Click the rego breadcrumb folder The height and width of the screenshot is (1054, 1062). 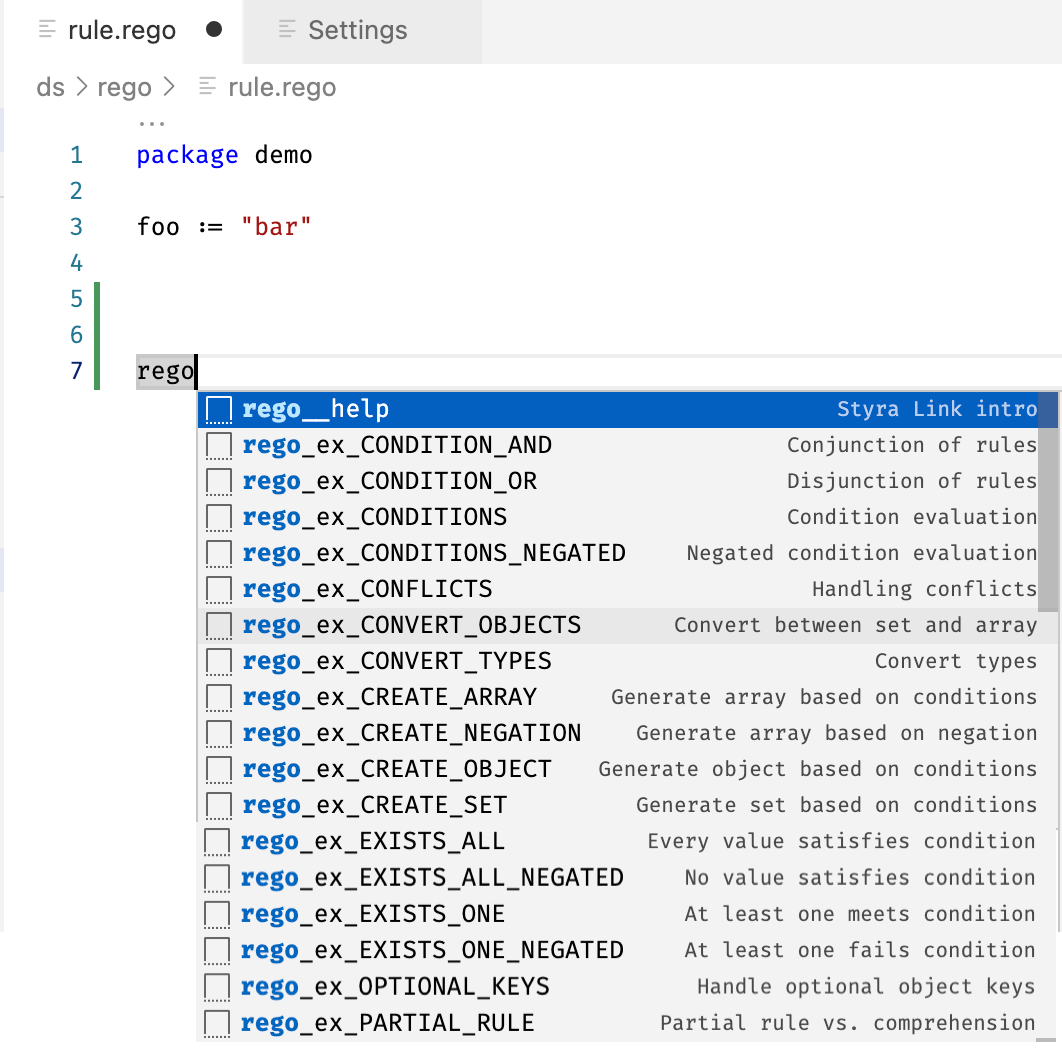pyautogui.click(x=125, y=87)
